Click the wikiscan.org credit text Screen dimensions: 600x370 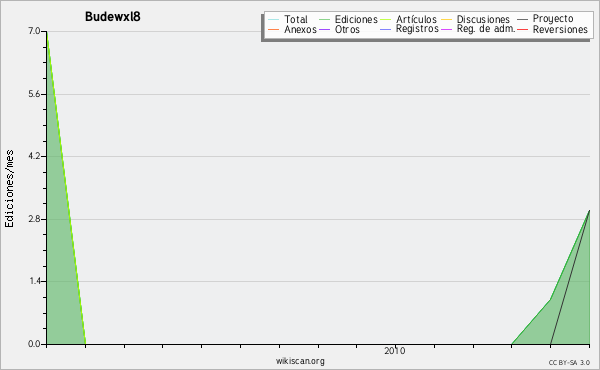(300, 361)
